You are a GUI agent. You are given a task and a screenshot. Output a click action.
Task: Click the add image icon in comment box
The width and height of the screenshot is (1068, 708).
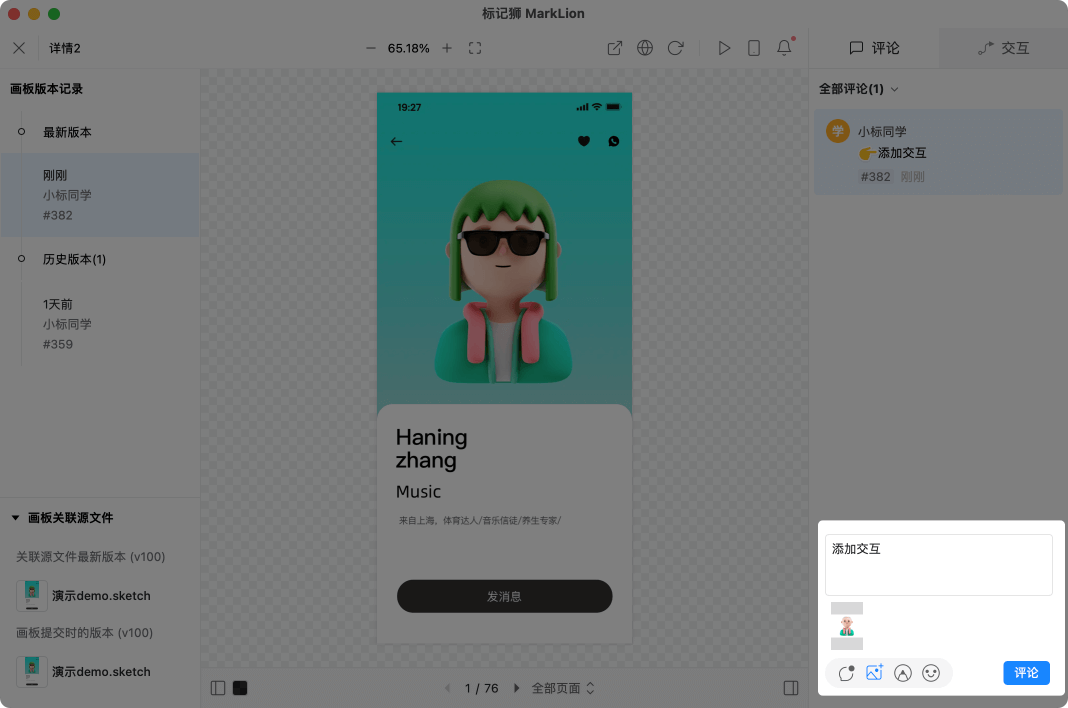875,673
